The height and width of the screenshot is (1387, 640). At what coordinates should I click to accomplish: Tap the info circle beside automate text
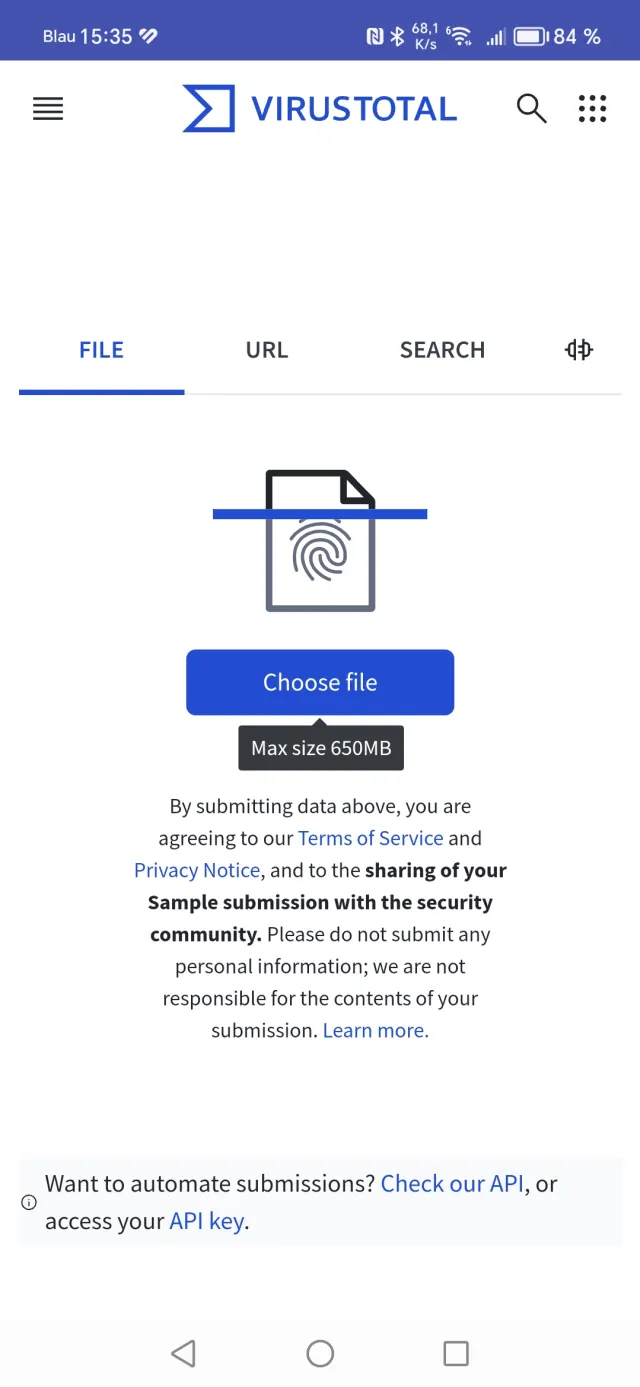[29, 1203]
